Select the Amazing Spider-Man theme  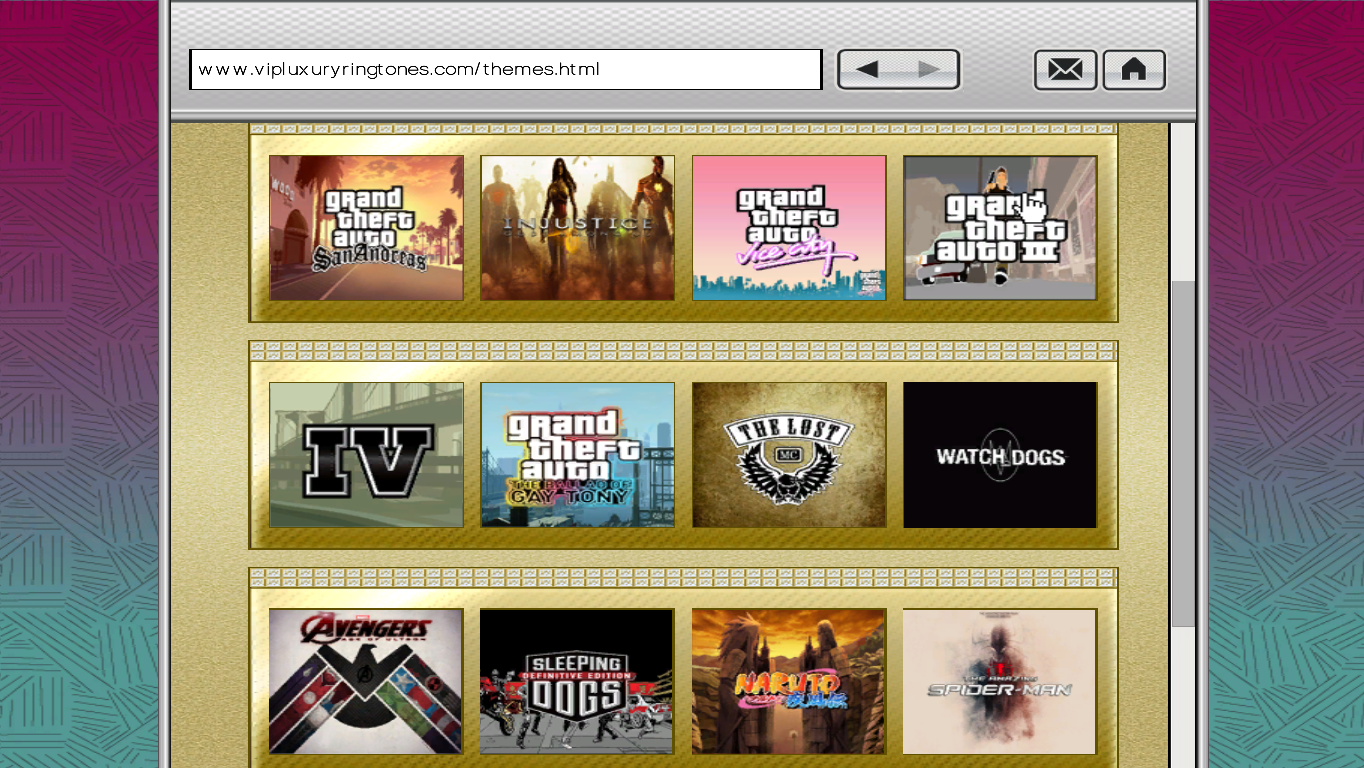coord(1000,681)
